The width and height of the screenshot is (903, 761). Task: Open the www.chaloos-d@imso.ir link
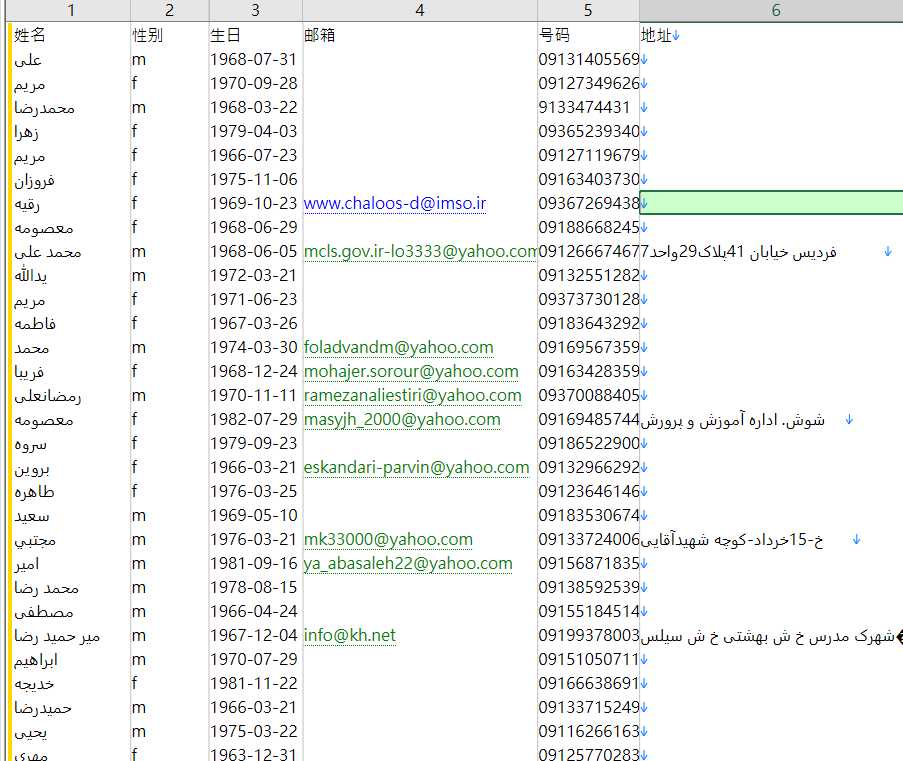pos(394,203)
